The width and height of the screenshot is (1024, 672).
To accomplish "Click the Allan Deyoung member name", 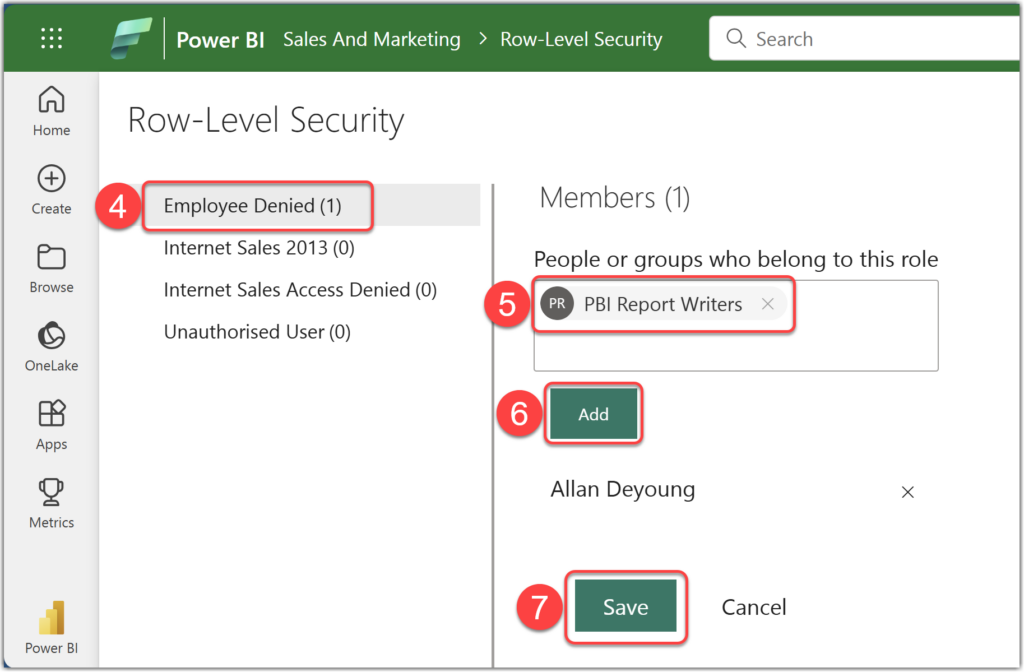I will pyautogui.click(x=622, y=489).
